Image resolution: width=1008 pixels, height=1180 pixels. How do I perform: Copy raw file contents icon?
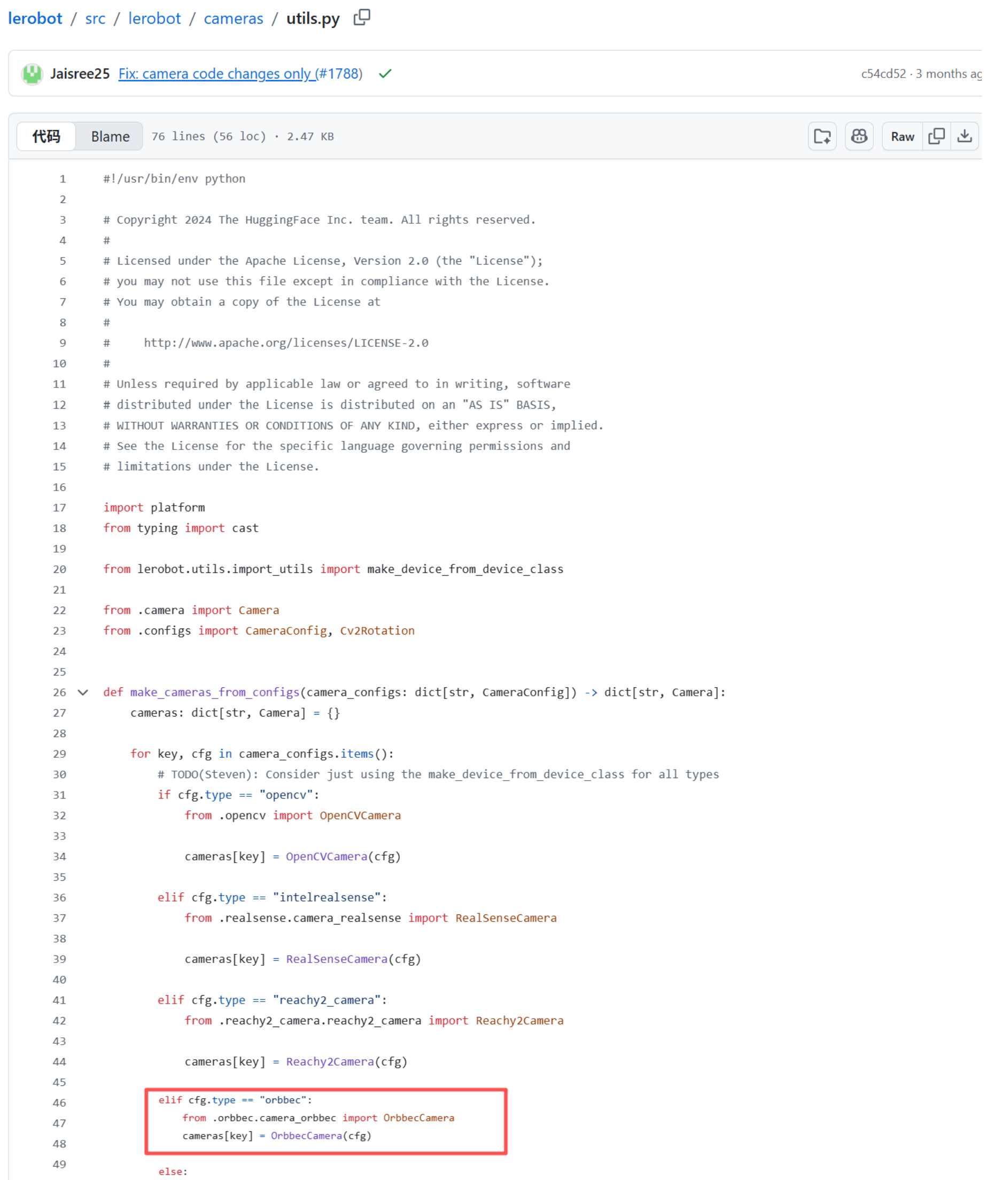point(936,137)
